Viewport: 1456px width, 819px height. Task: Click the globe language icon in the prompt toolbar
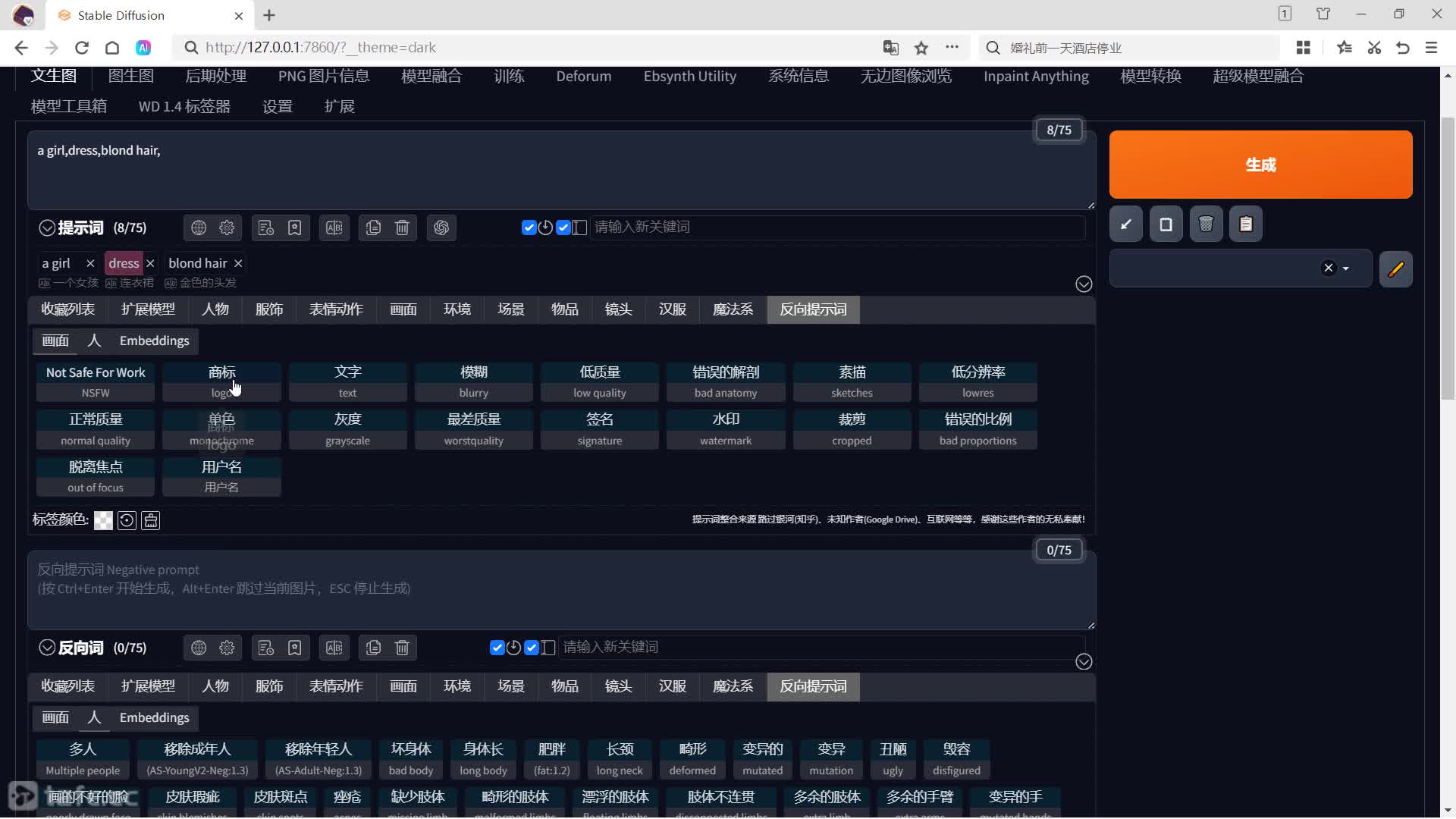pyautogui.click(x=199, y=227)
